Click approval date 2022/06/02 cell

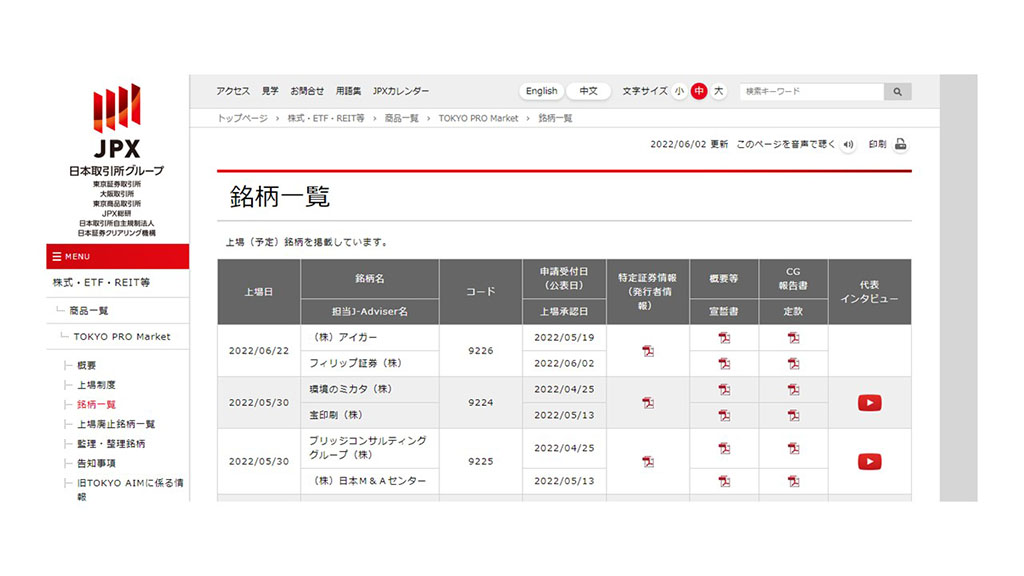click(x=564, y=364)
